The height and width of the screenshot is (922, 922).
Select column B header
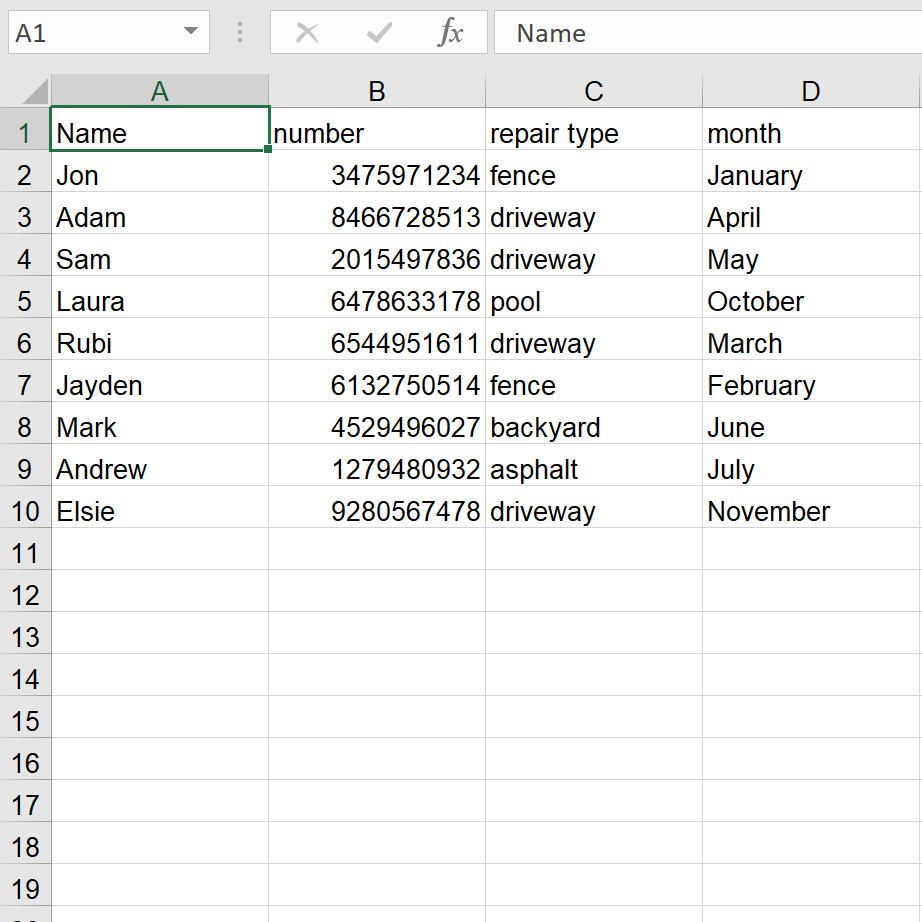point(377,91)
